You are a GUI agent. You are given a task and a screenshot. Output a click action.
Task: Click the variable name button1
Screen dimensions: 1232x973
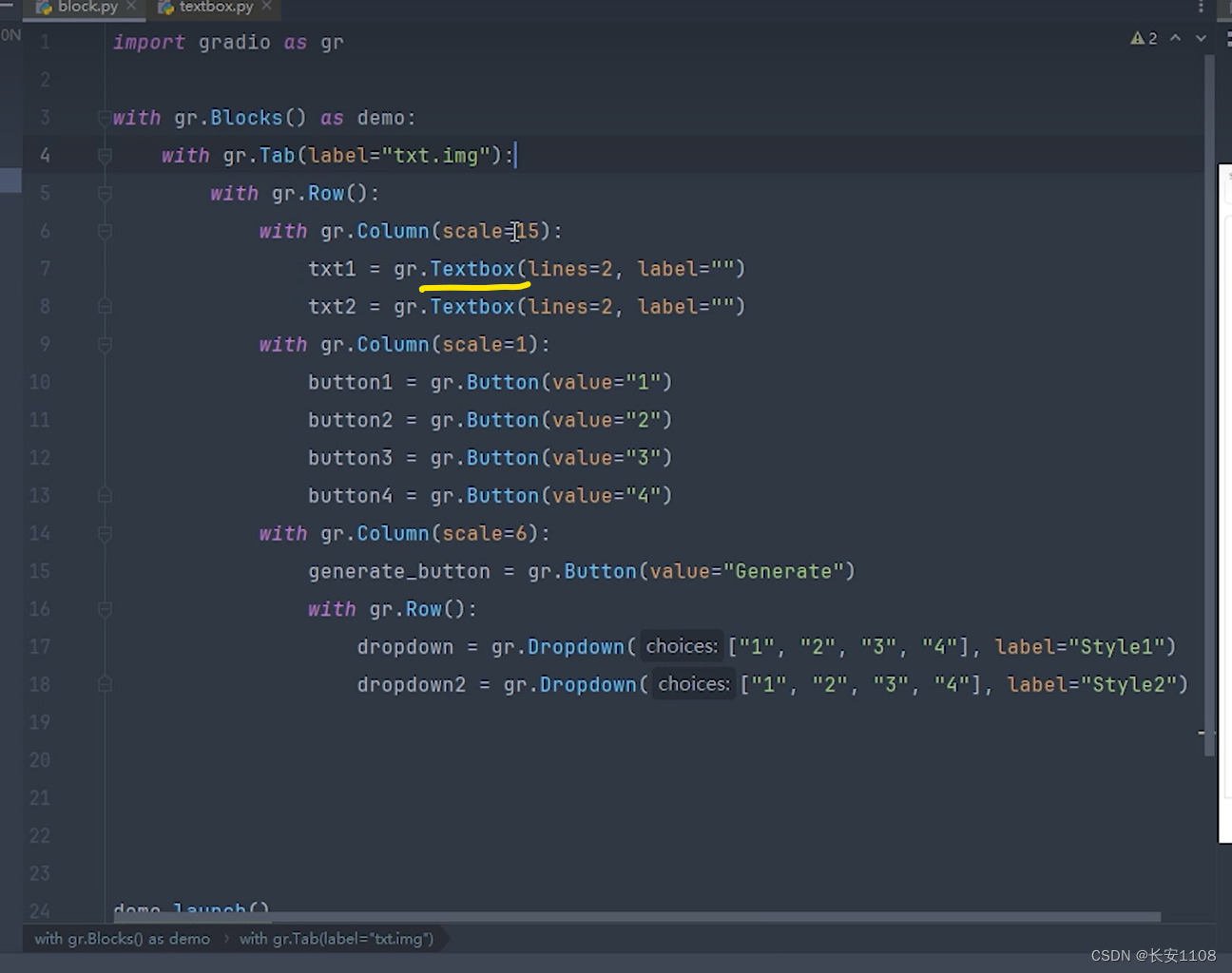coord(350,382)
